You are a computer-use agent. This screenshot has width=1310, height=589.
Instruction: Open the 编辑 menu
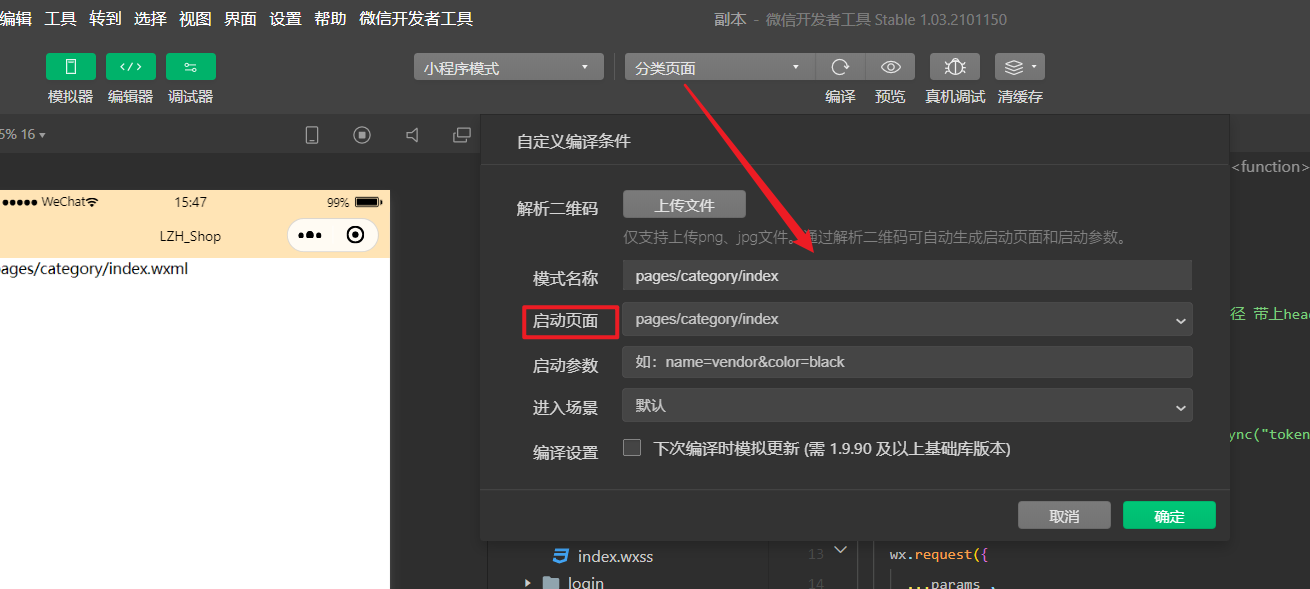(16, 19)
